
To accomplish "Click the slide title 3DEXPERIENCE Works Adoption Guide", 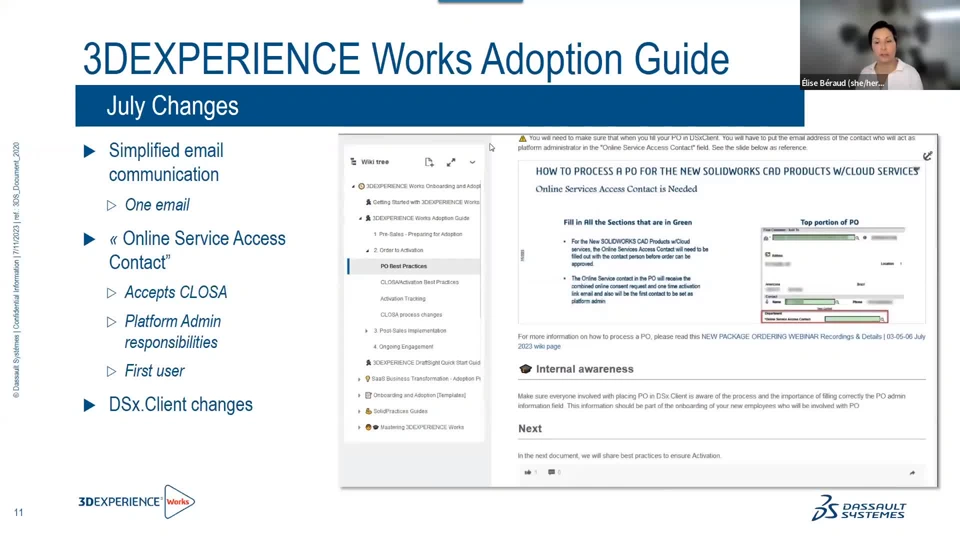I will pyautogui.click(x=406, y=59).
